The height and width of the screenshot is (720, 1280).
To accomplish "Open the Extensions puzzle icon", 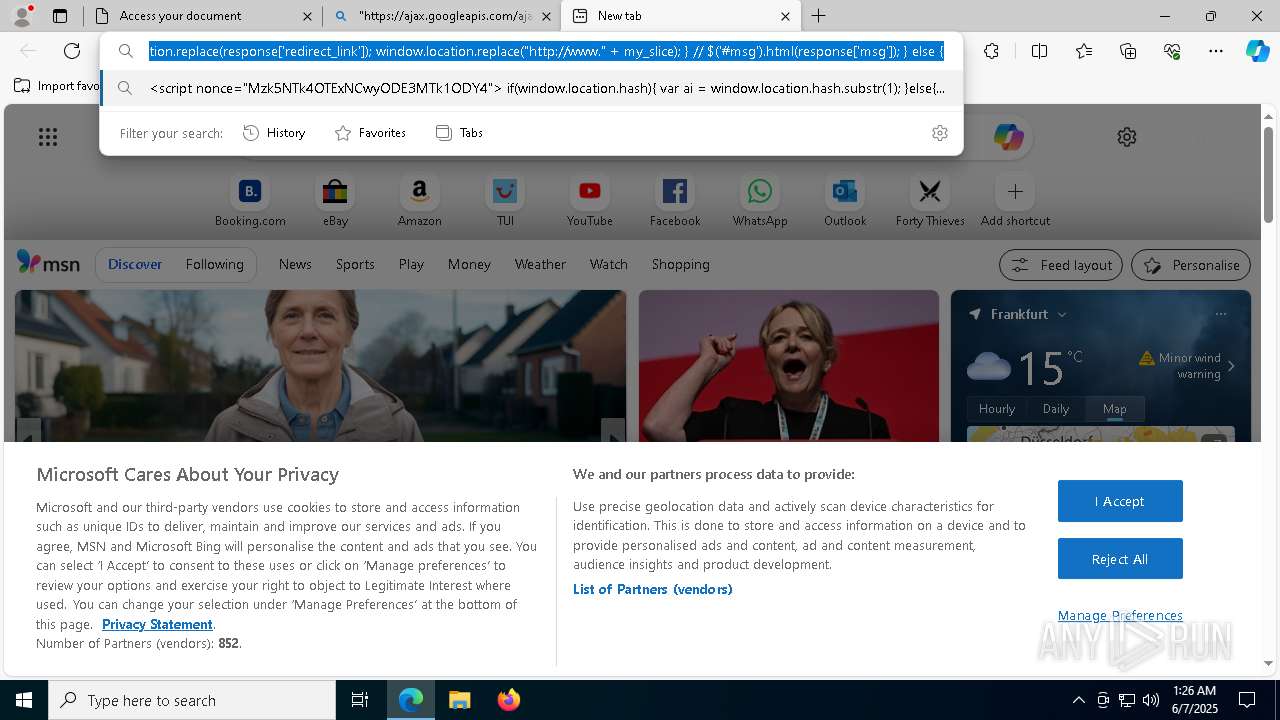I will pos(991,51).
